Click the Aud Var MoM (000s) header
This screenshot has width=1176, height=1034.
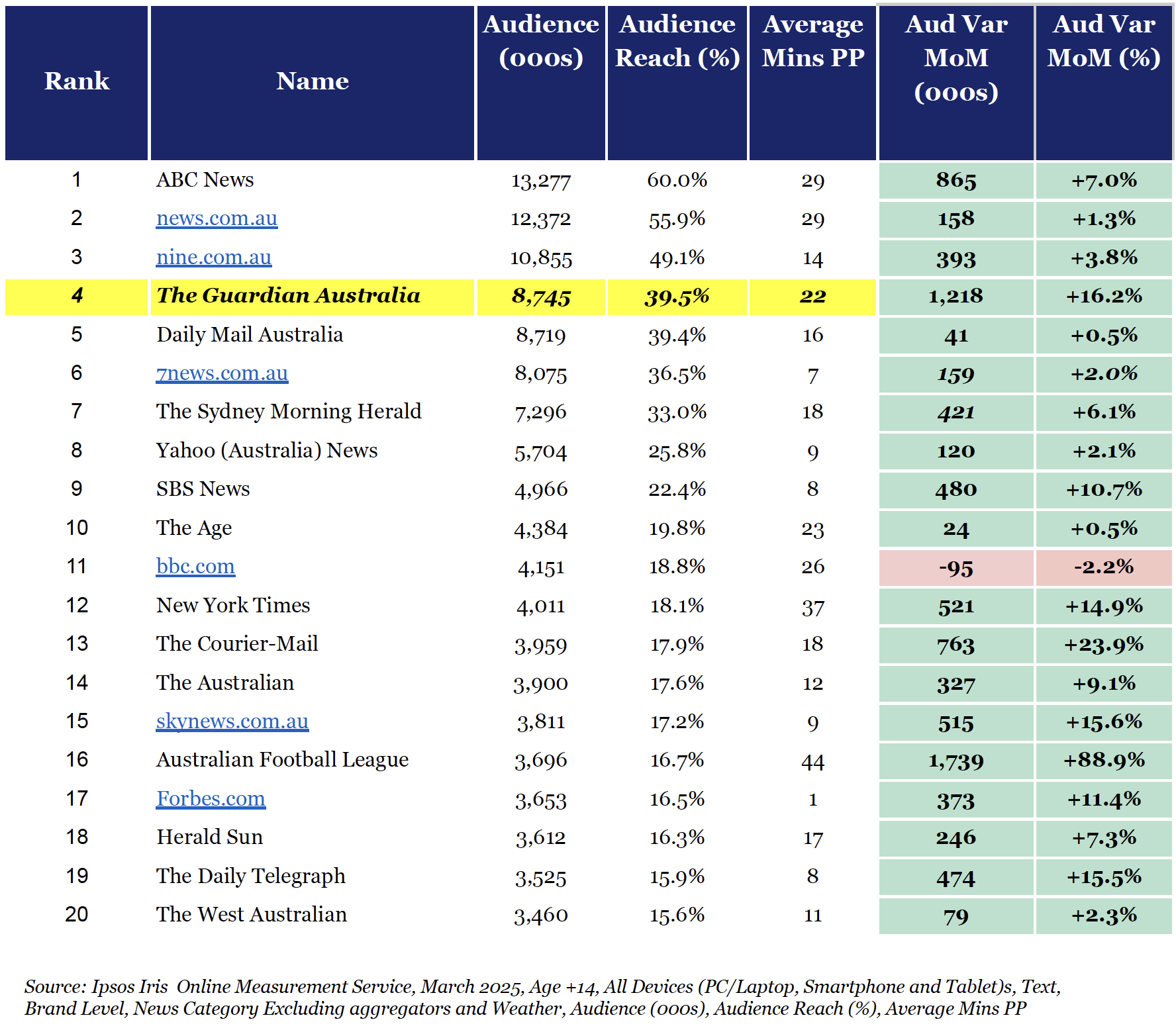coord(956,83)
